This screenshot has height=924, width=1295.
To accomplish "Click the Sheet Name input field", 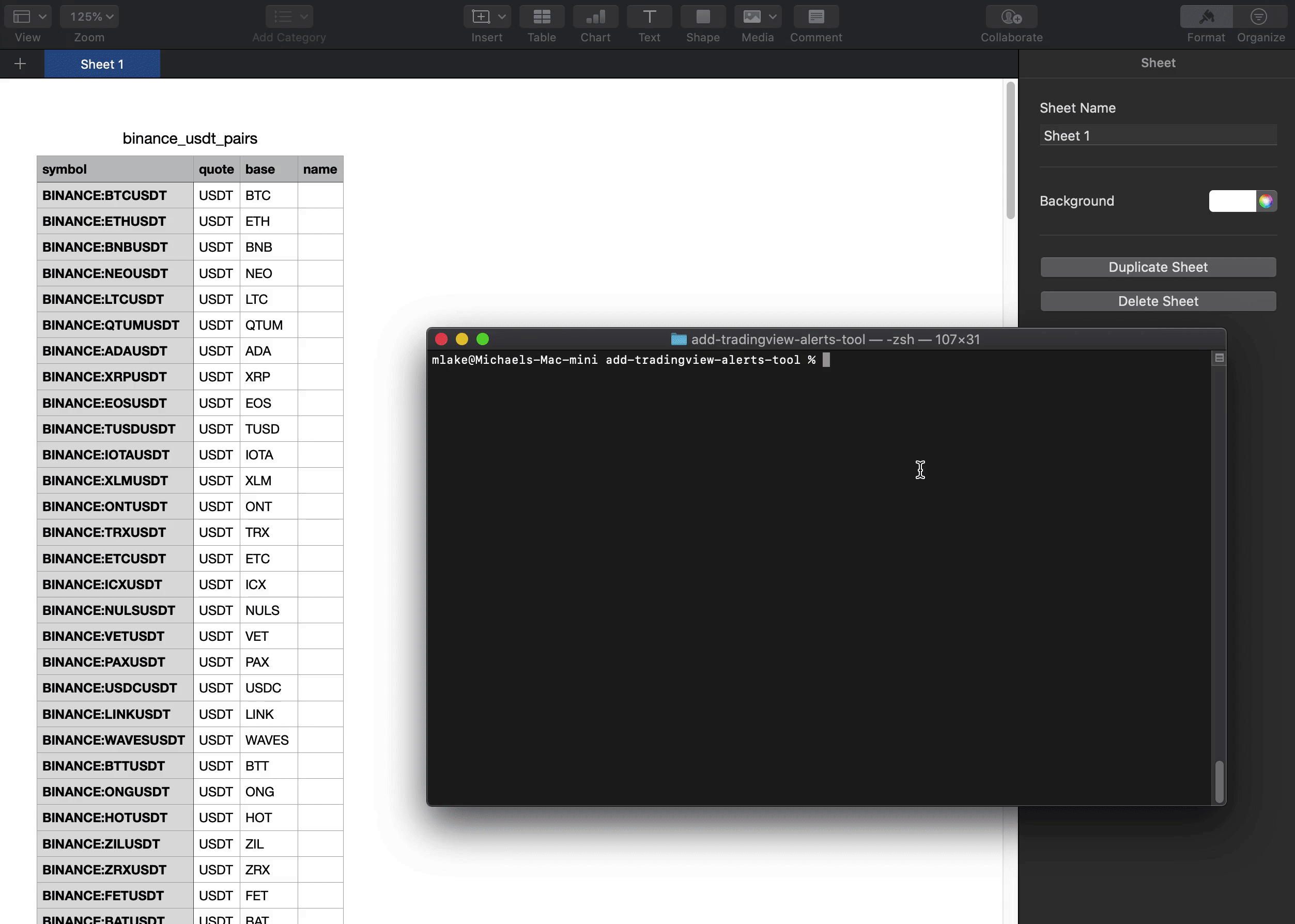I will [1158, 135].
